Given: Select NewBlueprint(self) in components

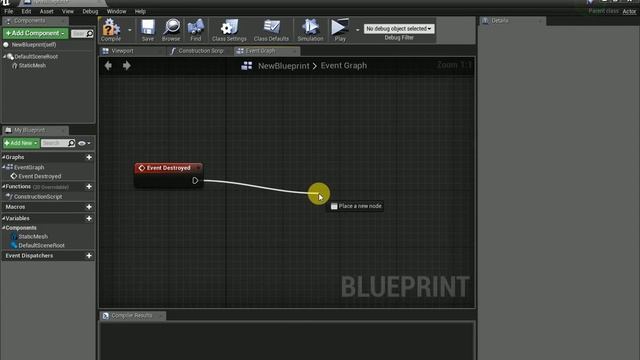Looking at the screenshot, I should [34, 44].
